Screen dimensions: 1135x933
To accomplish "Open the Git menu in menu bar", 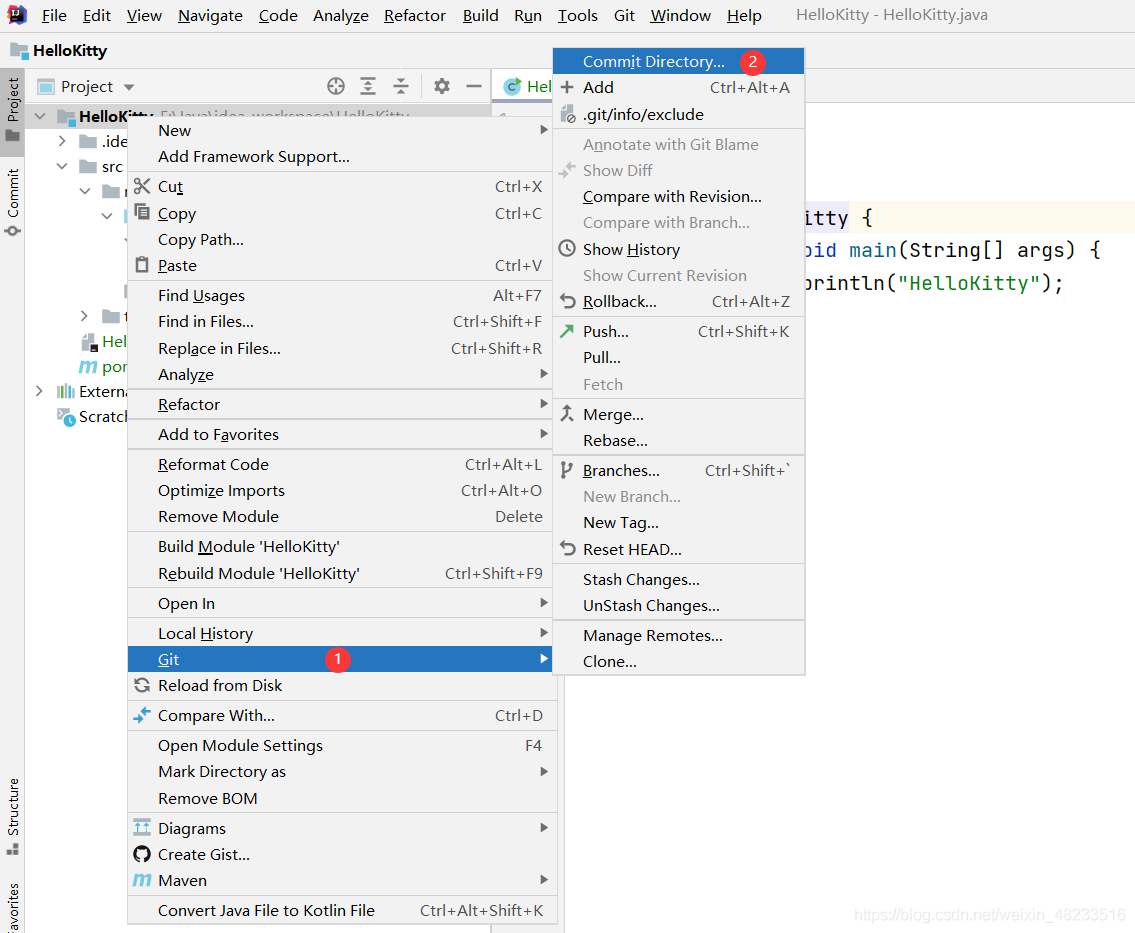I will 624,15.
